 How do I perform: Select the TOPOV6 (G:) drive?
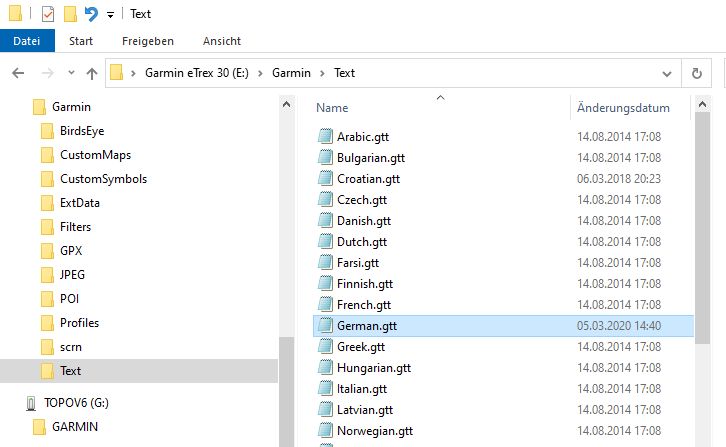point(76,403)
